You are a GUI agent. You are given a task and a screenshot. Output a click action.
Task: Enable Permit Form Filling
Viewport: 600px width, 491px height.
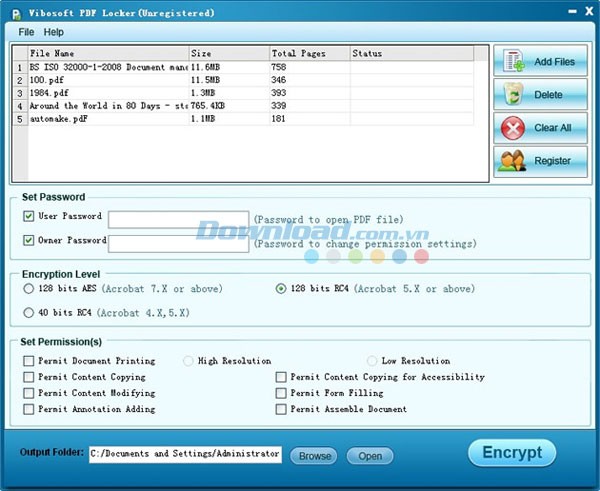point(281,393)
